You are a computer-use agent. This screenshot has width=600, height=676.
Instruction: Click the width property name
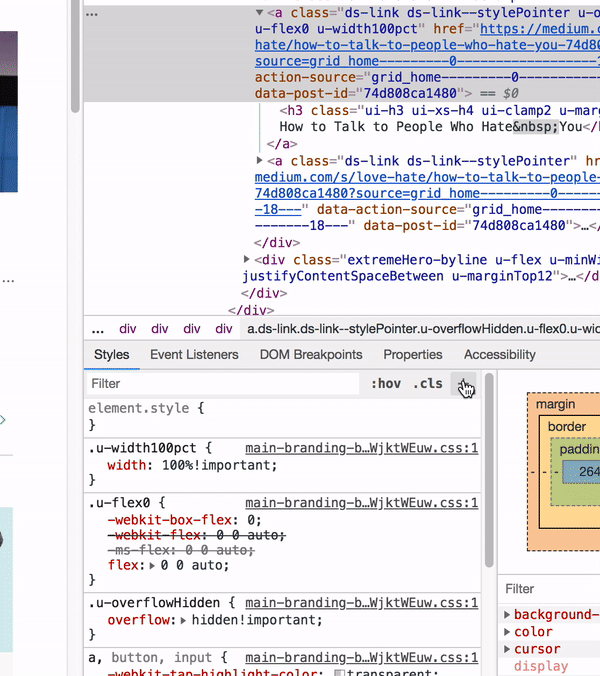click(127, 465)
